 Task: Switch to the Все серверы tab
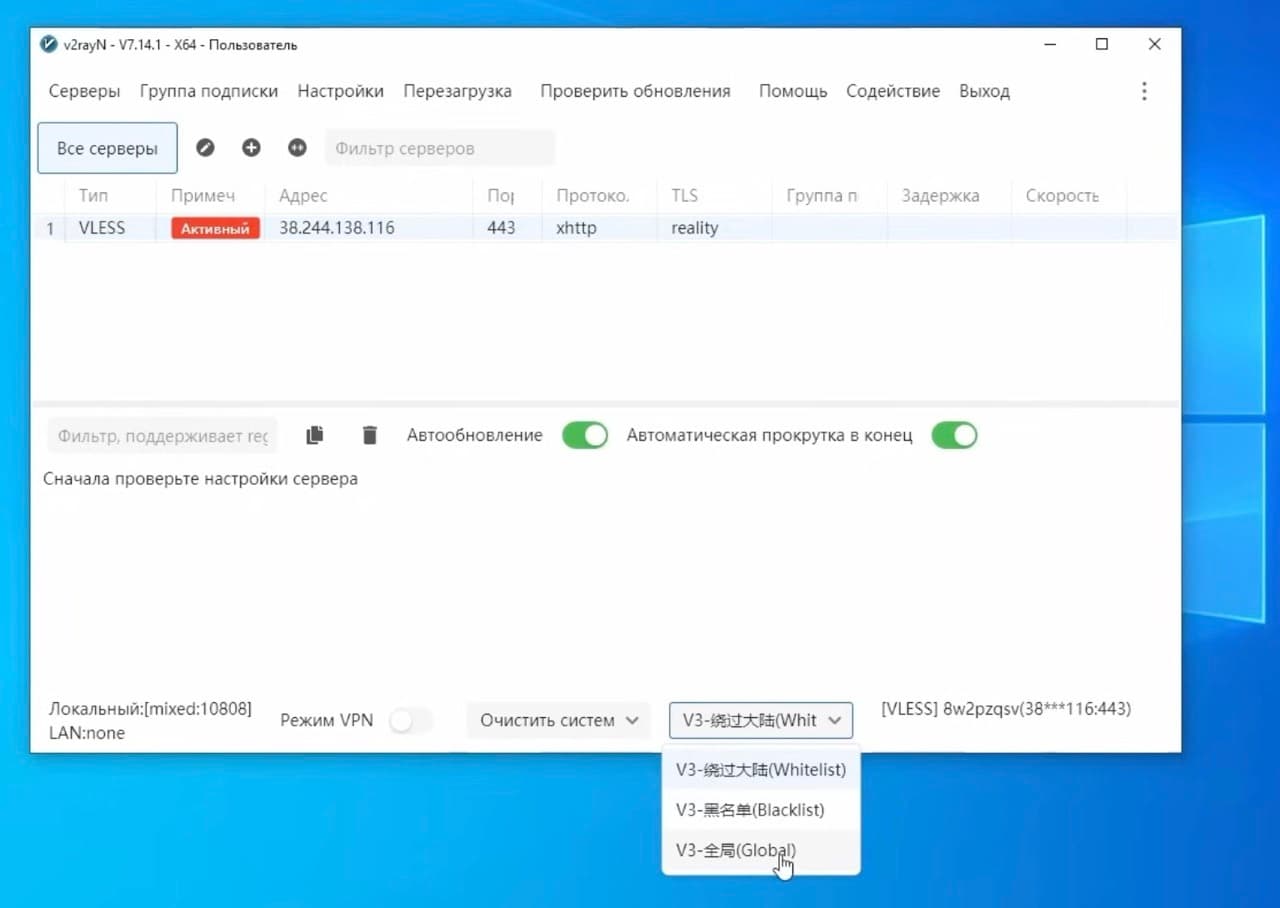point(107,147)
